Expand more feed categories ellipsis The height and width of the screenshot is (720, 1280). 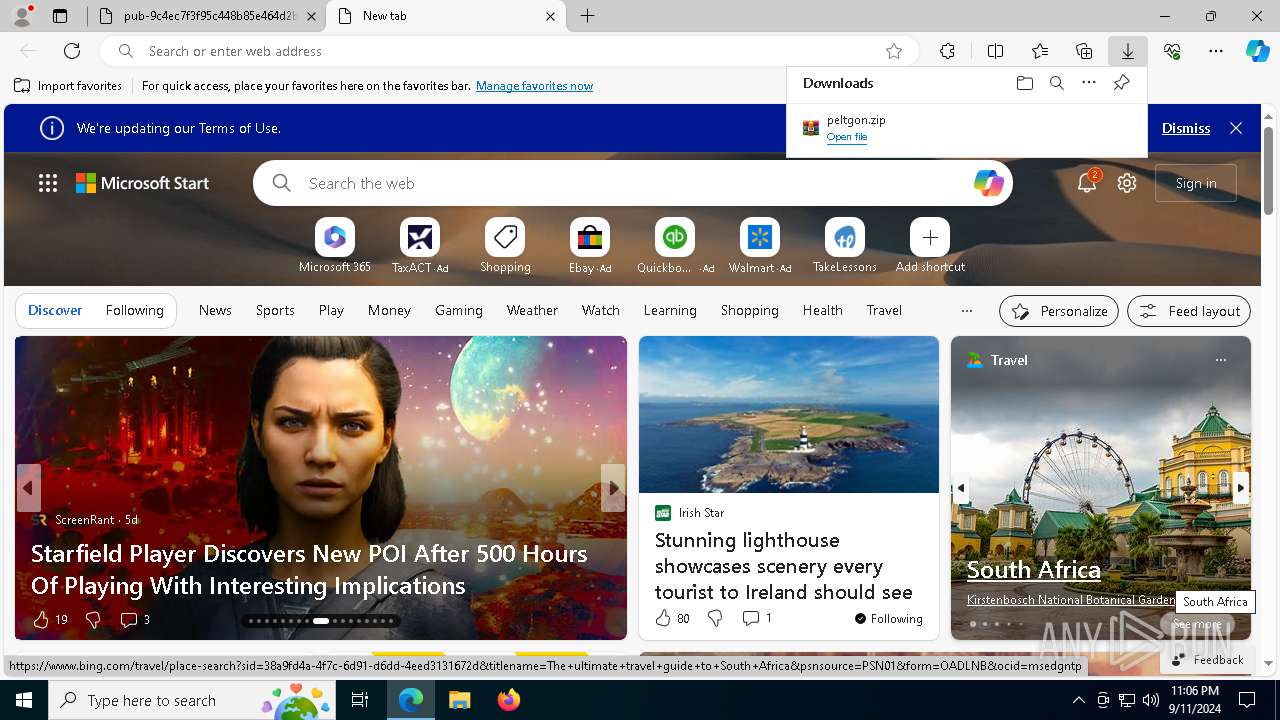point(966,311)
